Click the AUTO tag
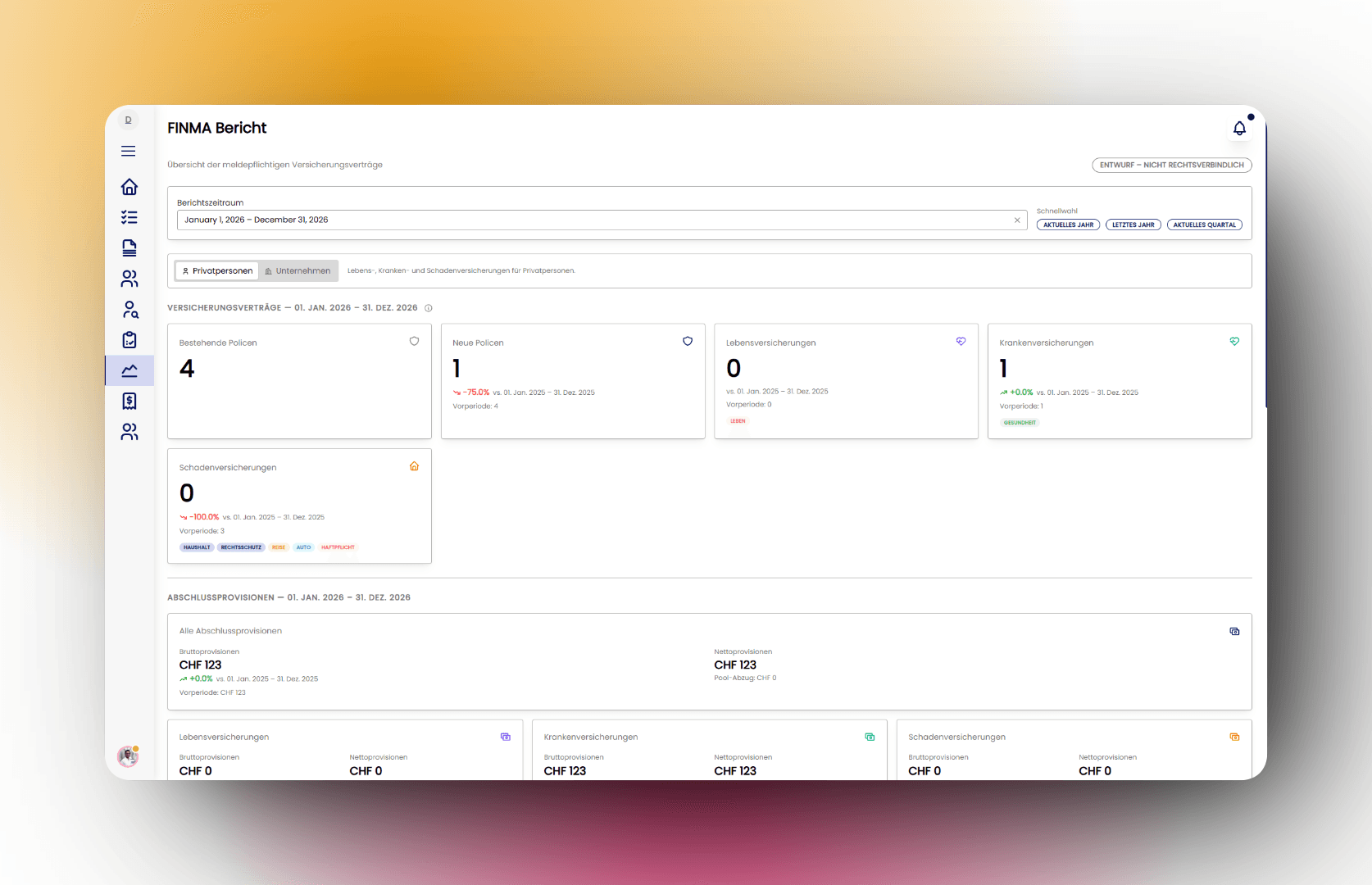The width and height of the screenshot is (1372, 885). coord(303,547)
